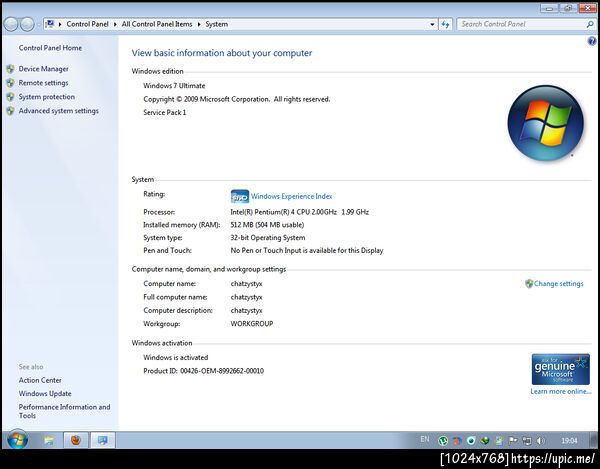Image resolution: width=600 pixels, height=469 pixels.
Task: Click System in the breadcrumb
Action: (x=217, y=24)
